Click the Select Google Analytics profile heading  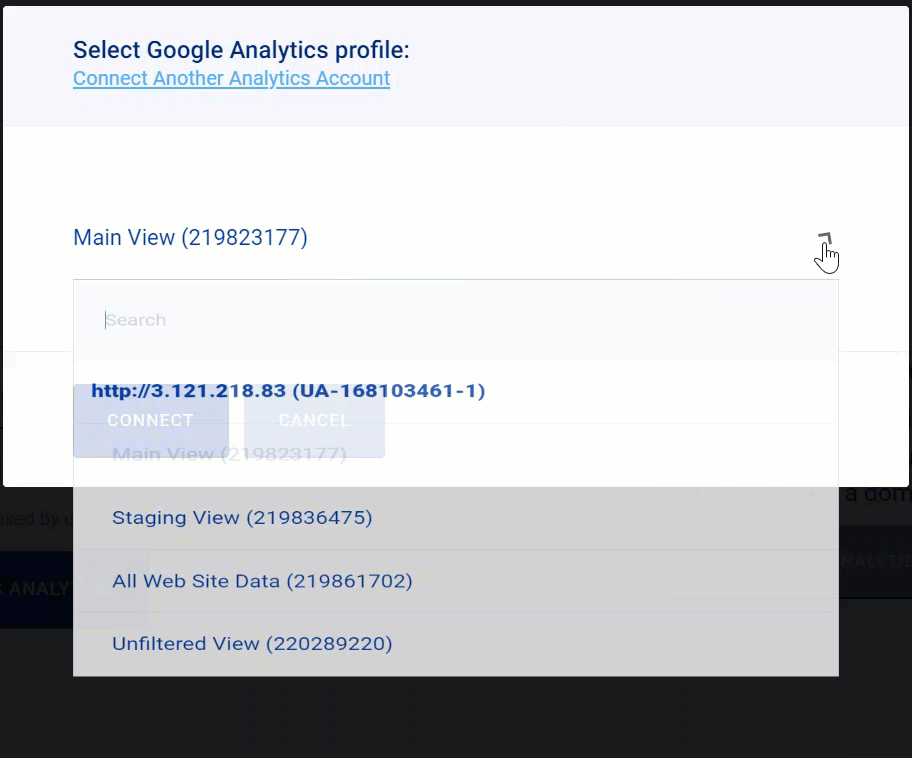241,50
